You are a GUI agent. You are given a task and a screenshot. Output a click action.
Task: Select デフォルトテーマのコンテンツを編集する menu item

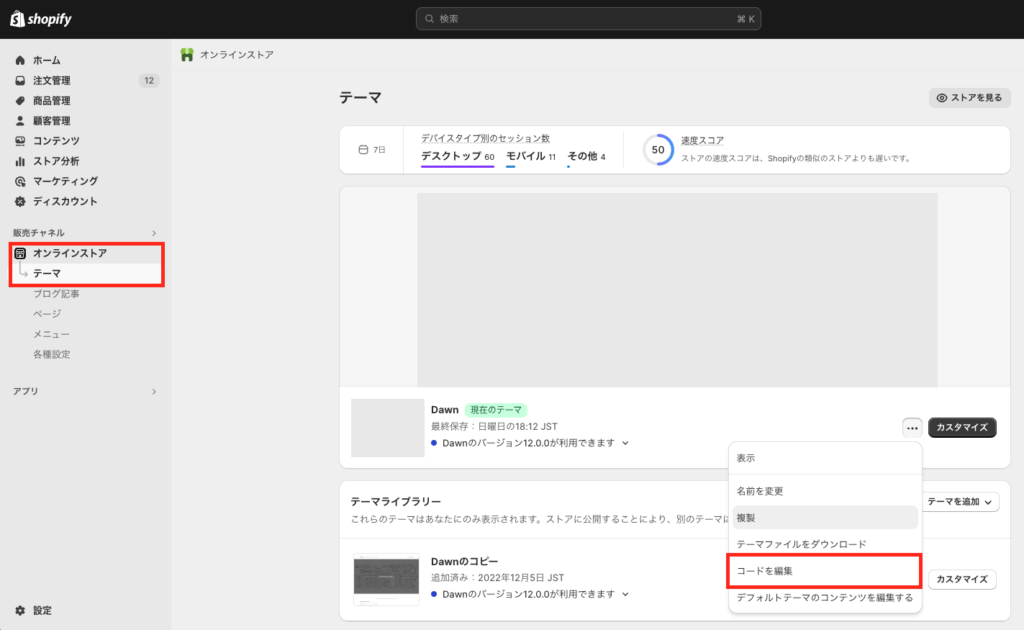[825, 597]
